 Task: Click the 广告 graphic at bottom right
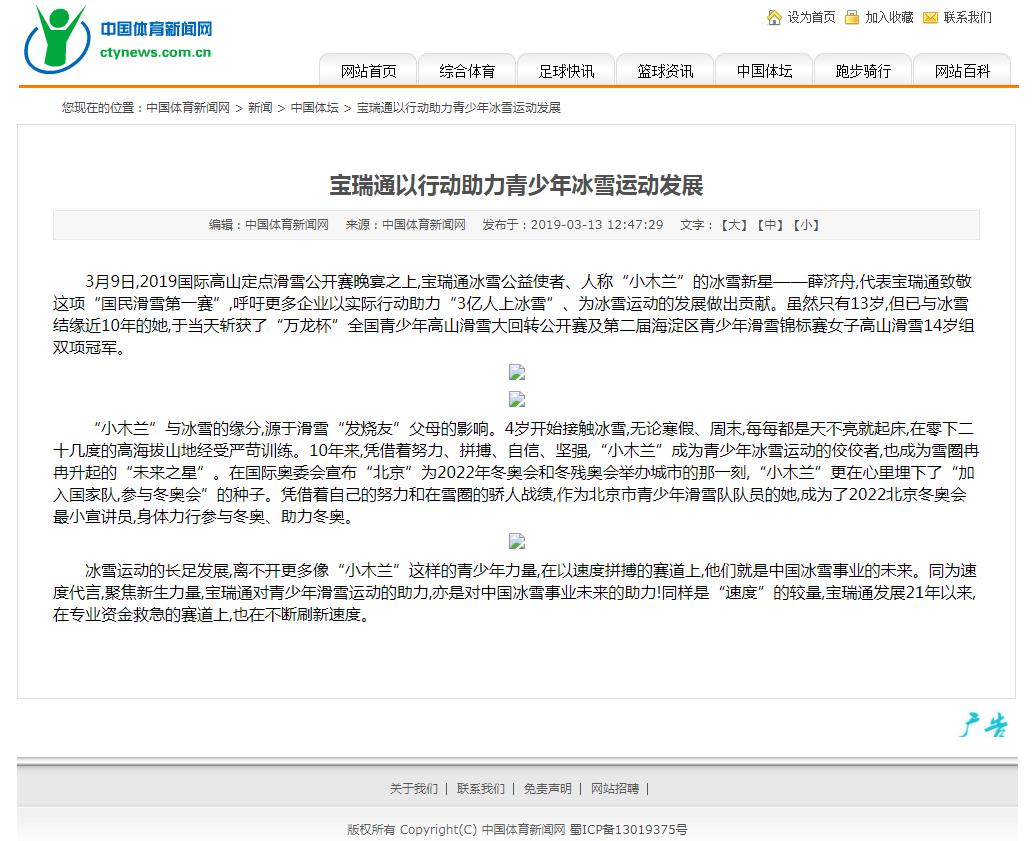[983, 725]
